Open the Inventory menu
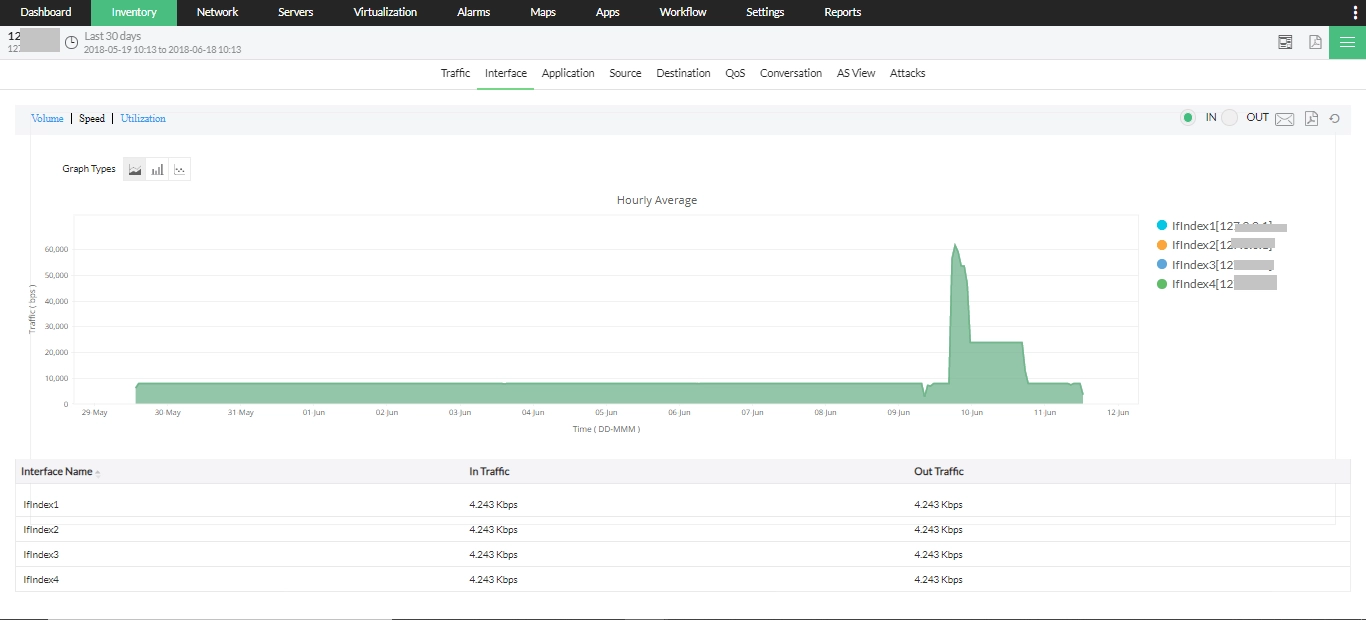 tap(134, 12)
